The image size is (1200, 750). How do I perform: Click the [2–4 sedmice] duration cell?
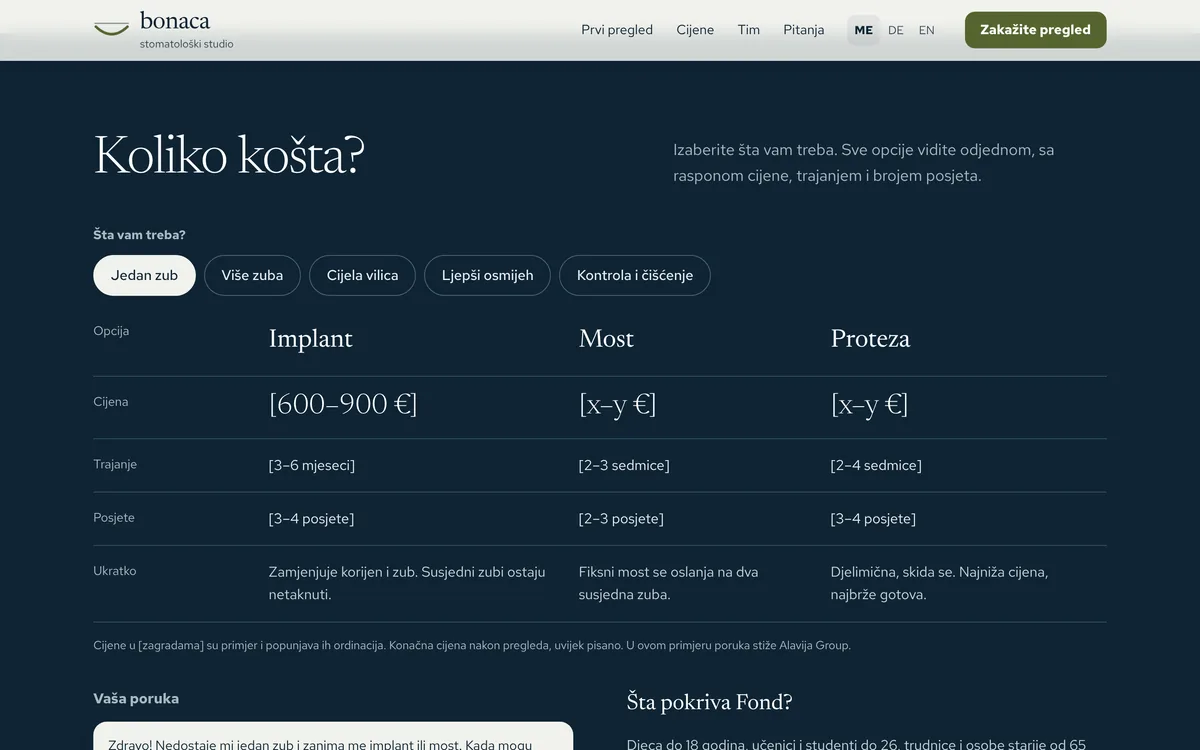click(876, 465)
